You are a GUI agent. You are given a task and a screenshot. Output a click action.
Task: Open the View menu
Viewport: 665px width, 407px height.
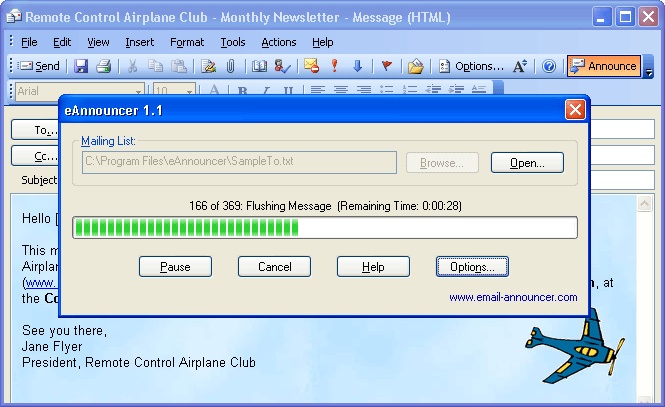click(98, 42)
